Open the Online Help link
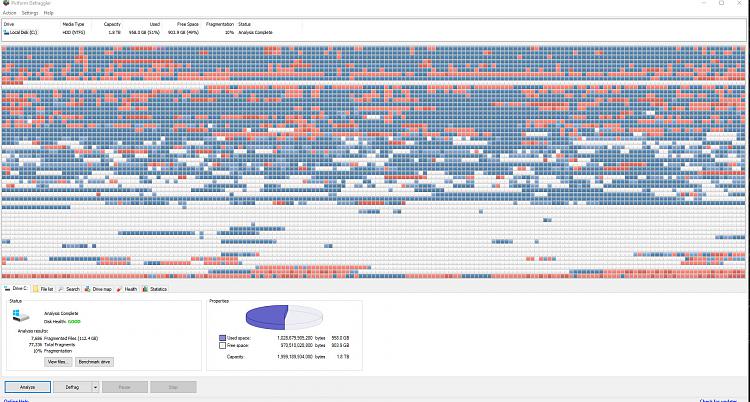The image size is (750, 402). [x=16, y=401]
